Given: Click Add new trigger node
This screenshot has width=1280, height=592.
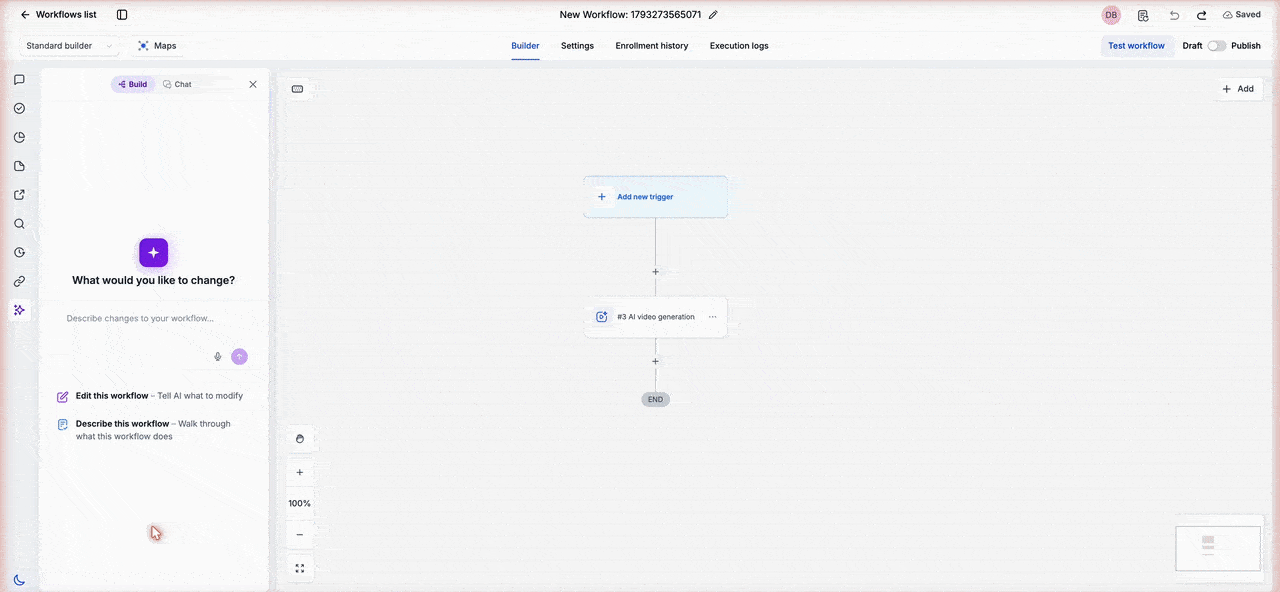Looking at the screenshot, I should (656, 197).
